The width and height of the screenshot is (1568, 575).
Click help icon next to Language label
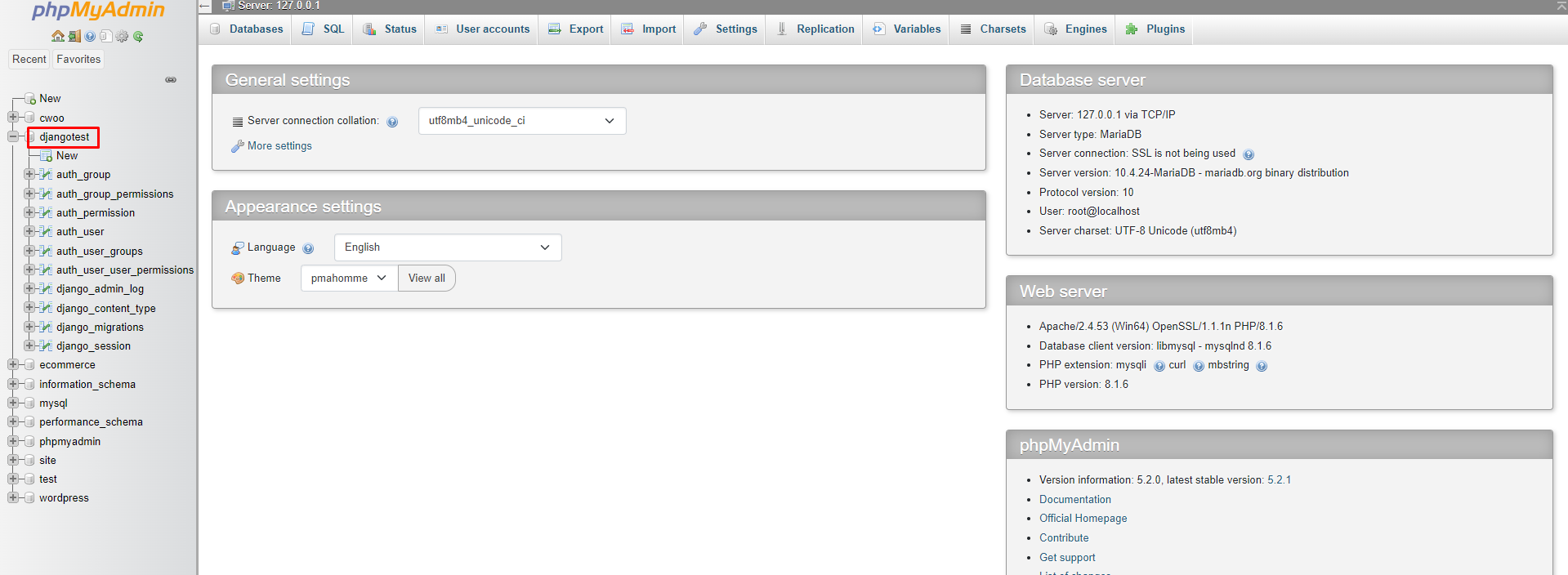point(308,248)
